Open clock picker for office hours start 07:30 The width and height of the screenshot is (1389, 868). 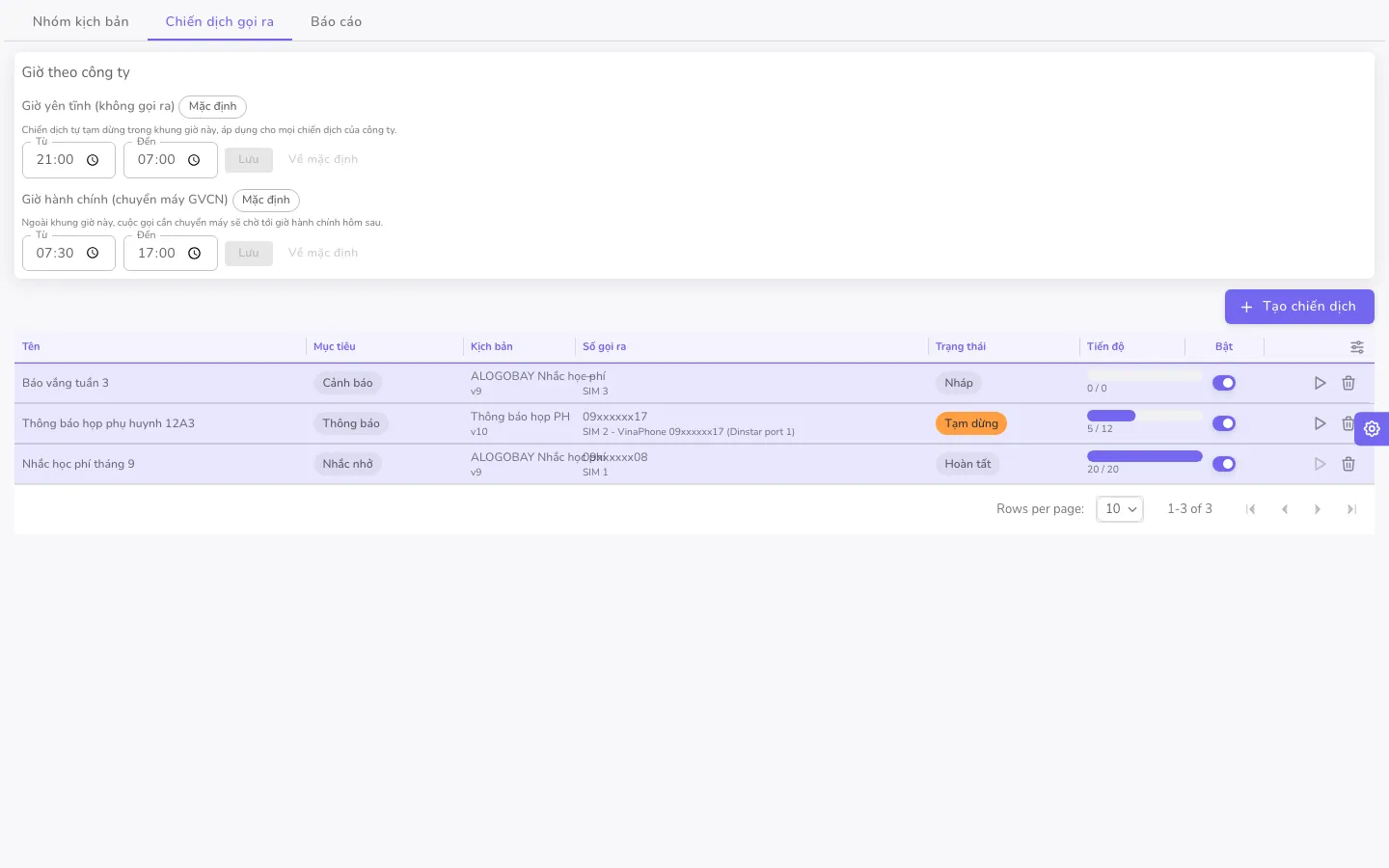point(93,254)
